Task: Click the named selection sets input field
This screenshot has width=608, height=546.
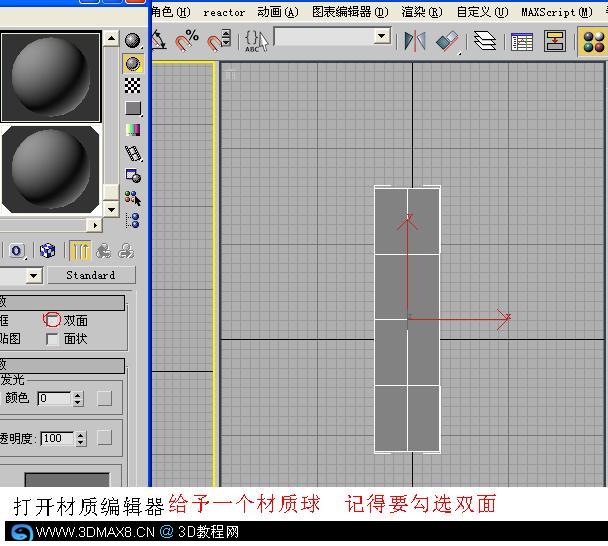Action: tap(324, 36)
